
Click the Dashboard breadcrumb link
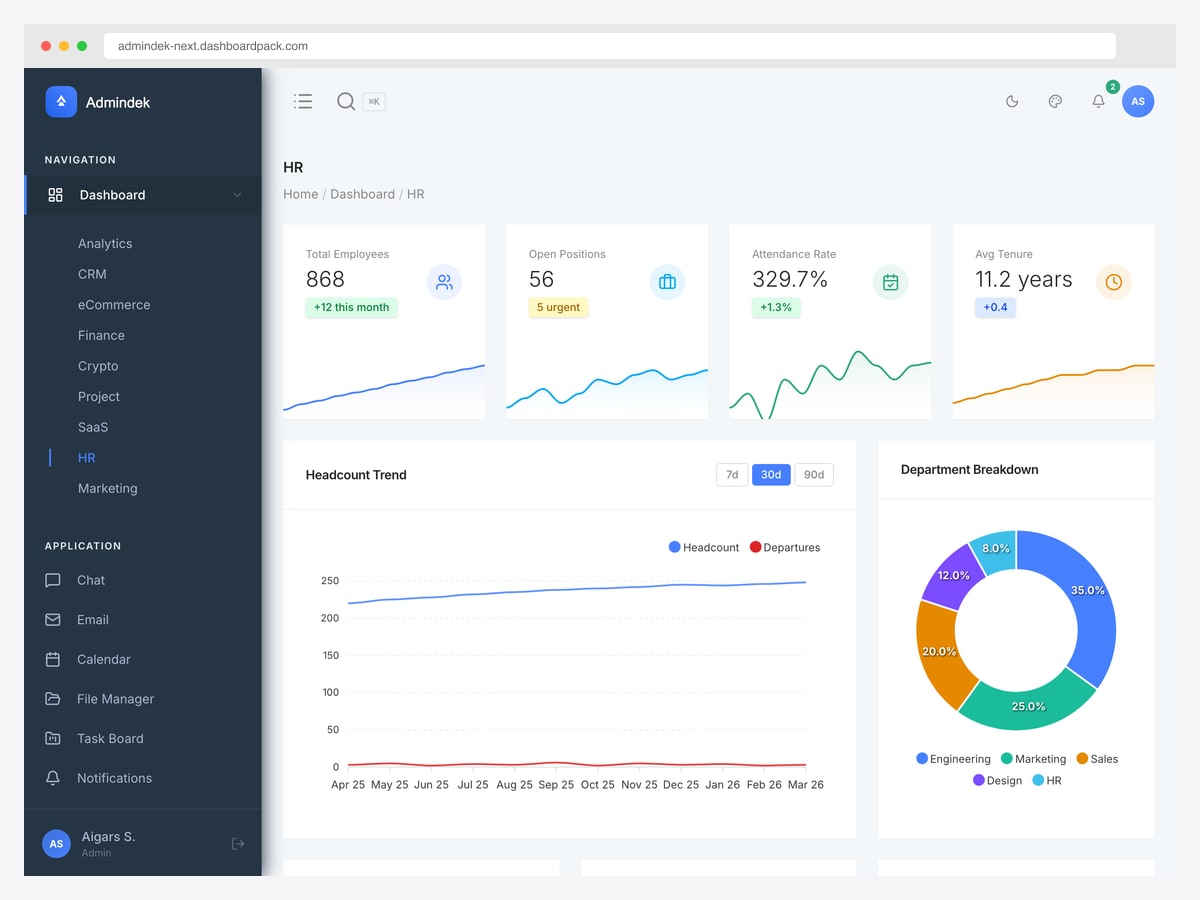(362, 194)
